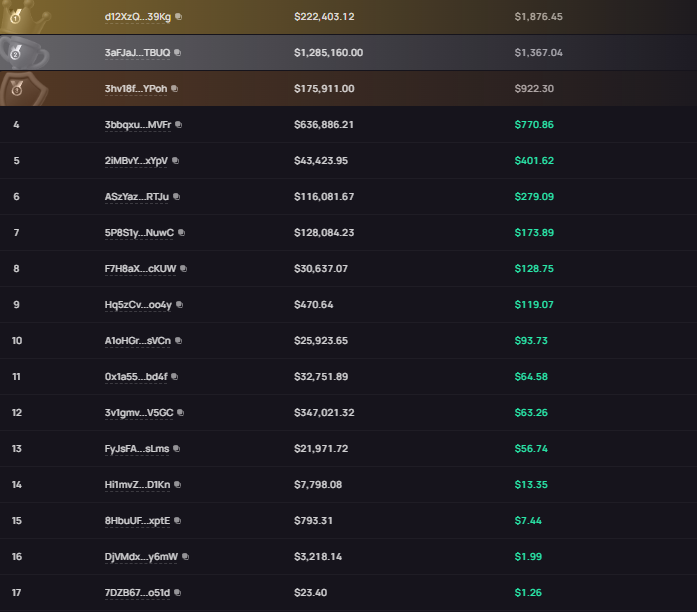
Task: Select the green reward value $13.35
Action: tap(531, 485)
